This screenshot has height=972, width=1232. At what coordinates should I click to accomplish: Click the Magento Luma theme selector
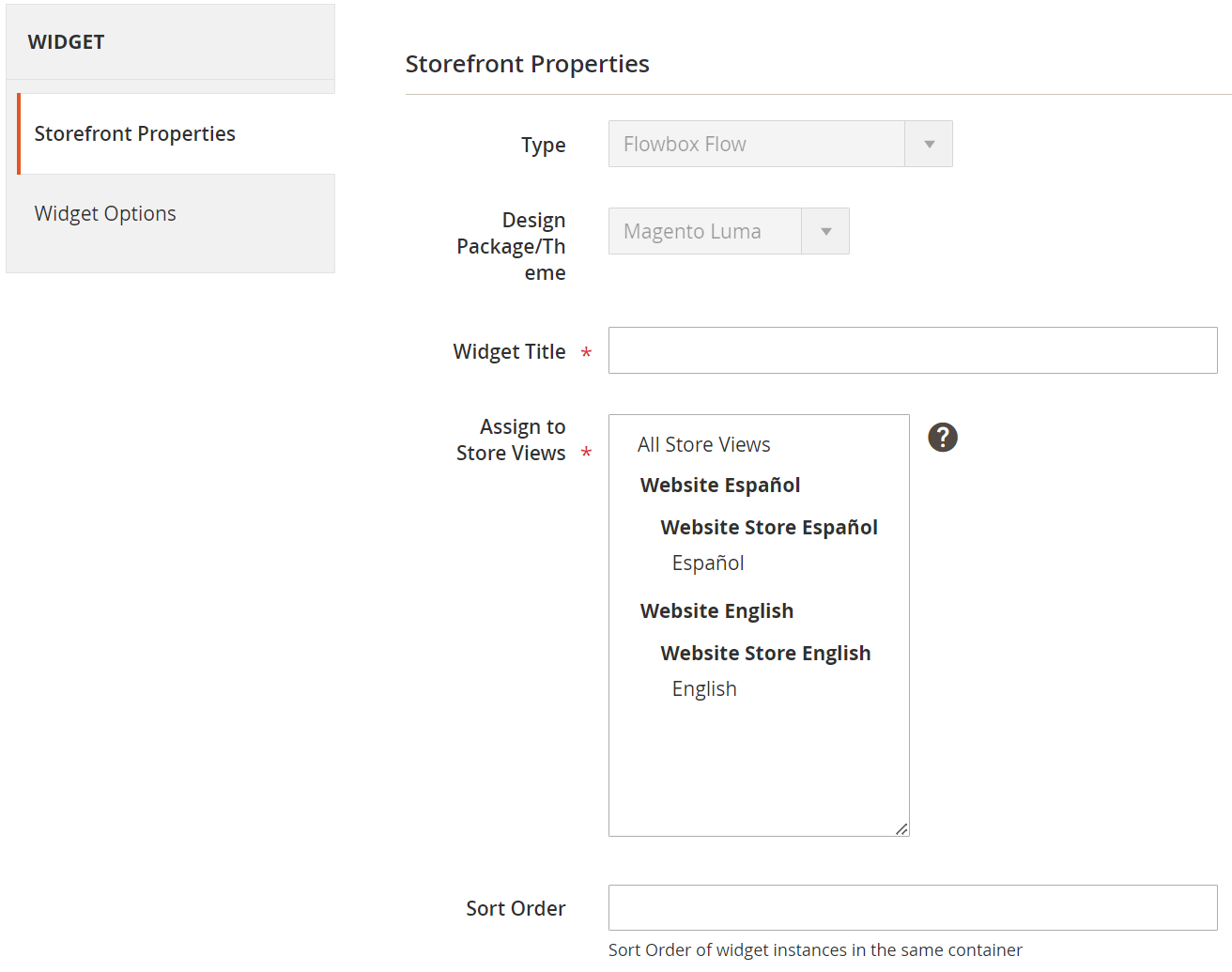pyautogui.click(x=704, y=231)
